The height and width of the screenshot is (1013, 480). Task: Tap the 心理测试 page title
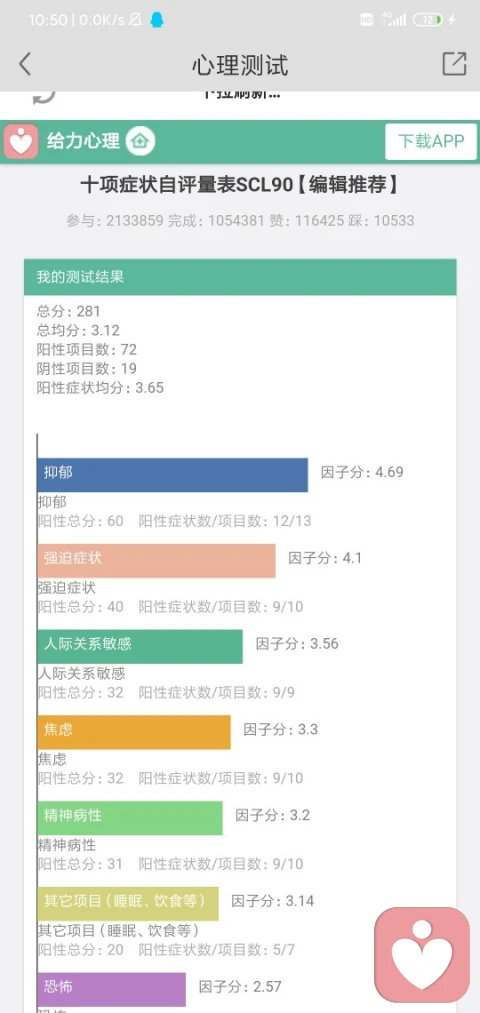pos(240,65)
